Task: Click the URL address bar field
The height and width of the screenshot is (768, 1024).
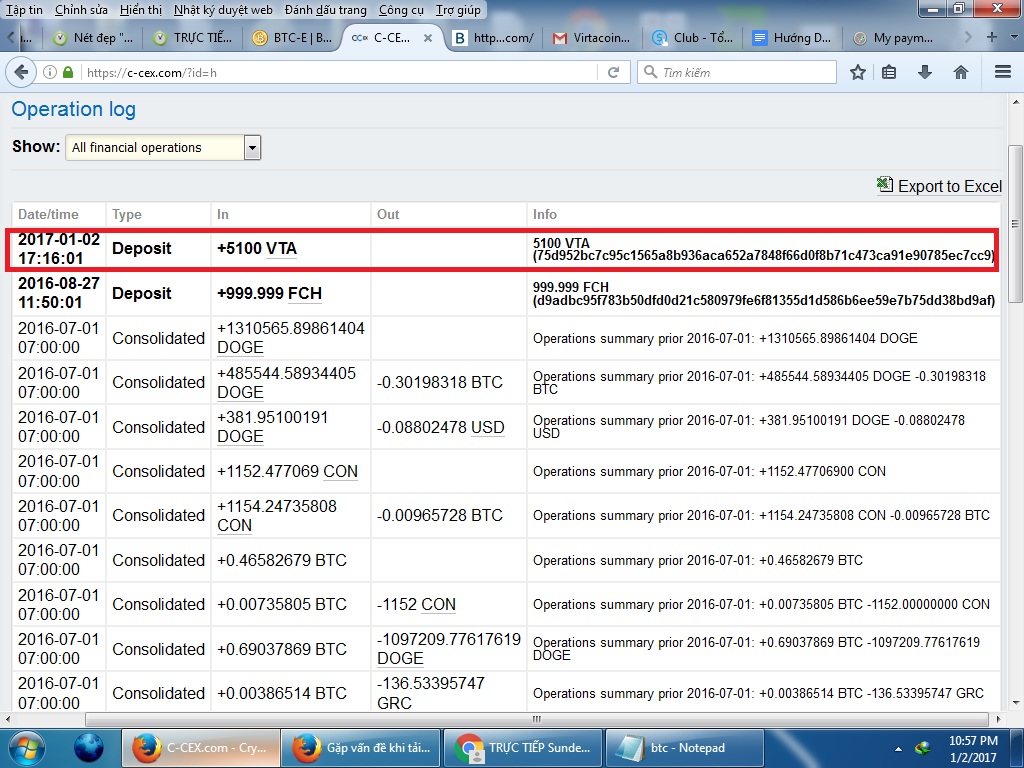Action: [x=340, y=72]
